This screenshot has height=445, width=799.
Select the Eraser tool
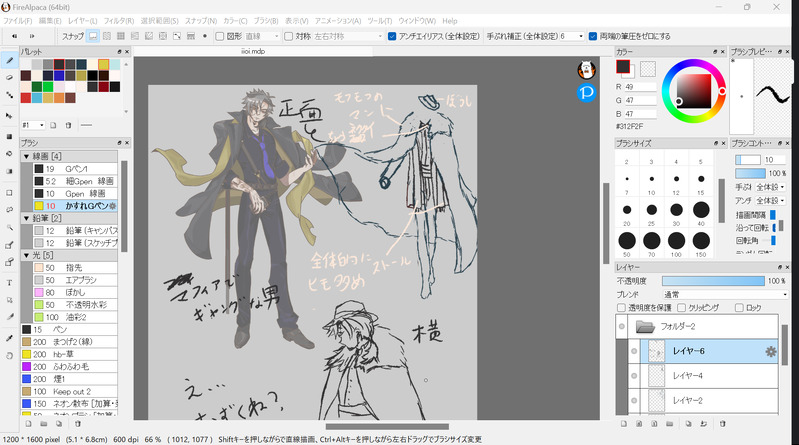pyautogui.click(x=9, y=77)
